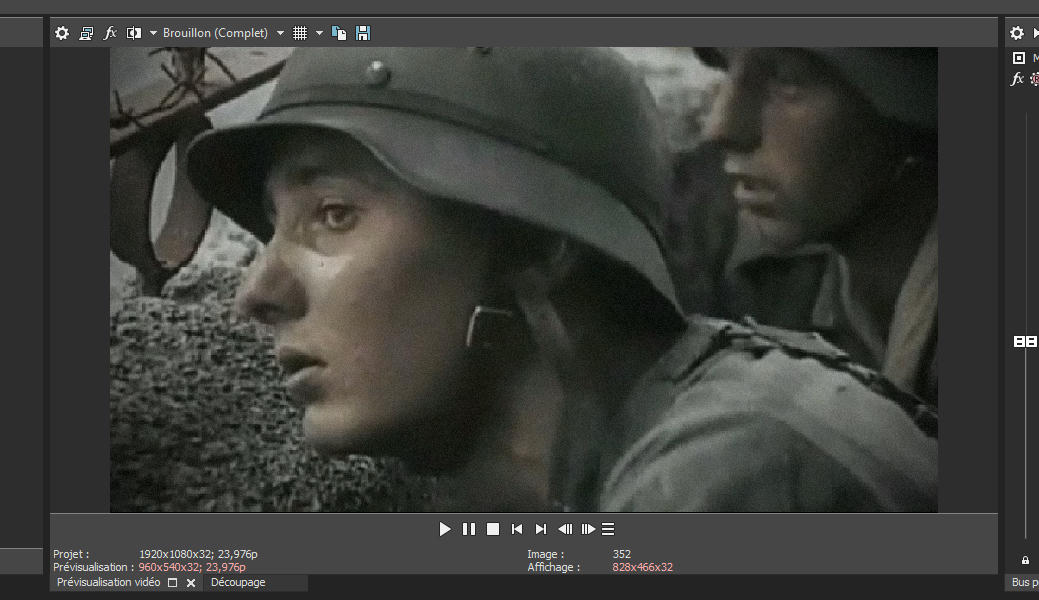This screenshot has height=600, width=1039.
Task: Toggle split screen view icon
Action: coord(134,33)
